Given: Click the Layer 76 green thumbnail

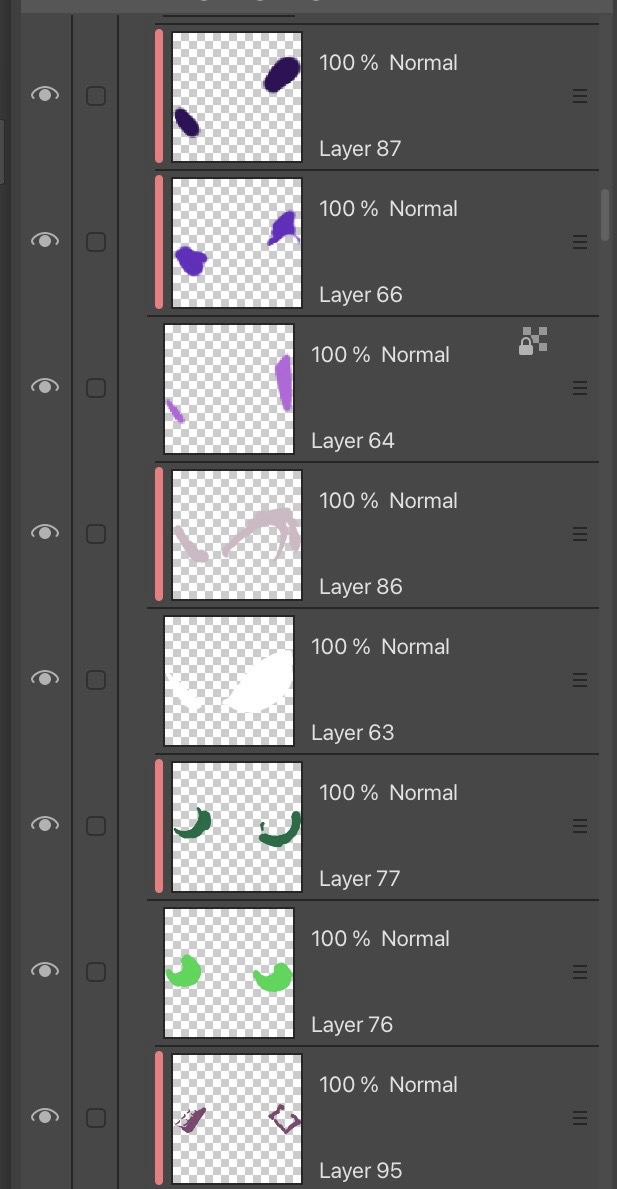Looking at the screenshot, I should pyautogui.click(x=229, y=972).
